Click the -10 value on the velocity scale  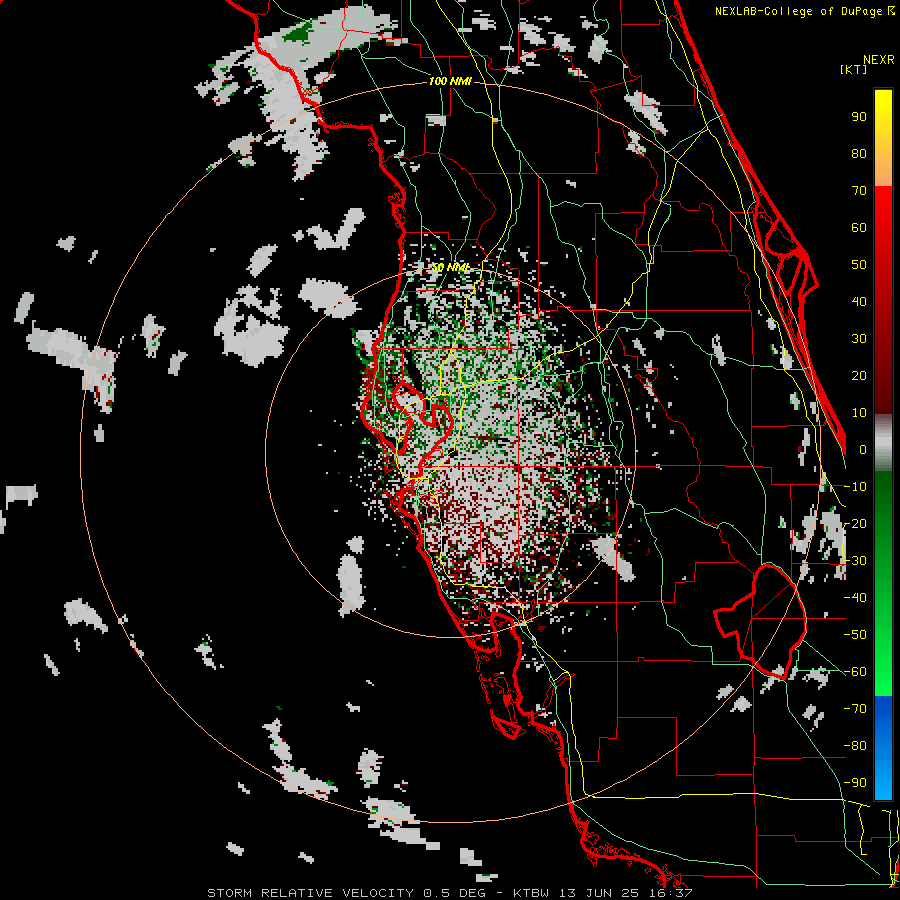point(855,487)
